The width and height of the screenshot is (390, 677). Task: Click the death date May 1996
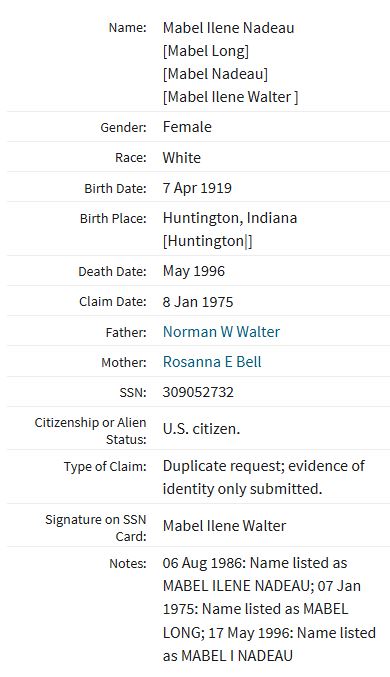pos(193,271)
